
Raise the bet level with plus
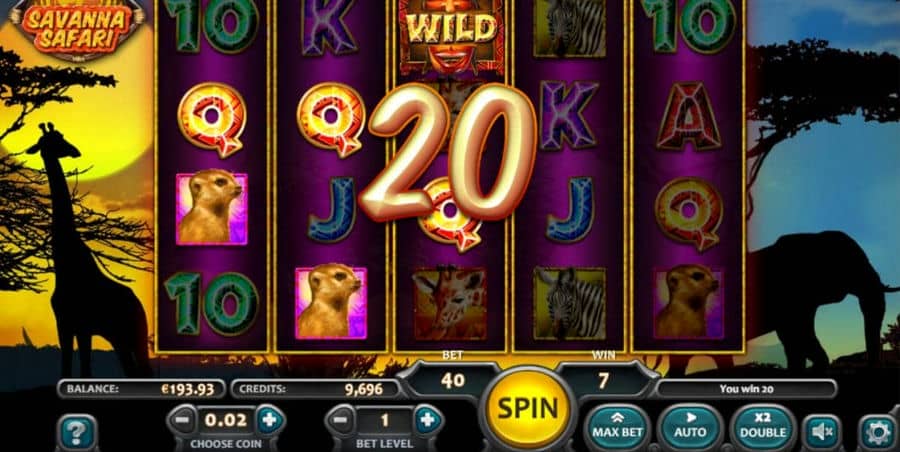click(x=428, y=421)
